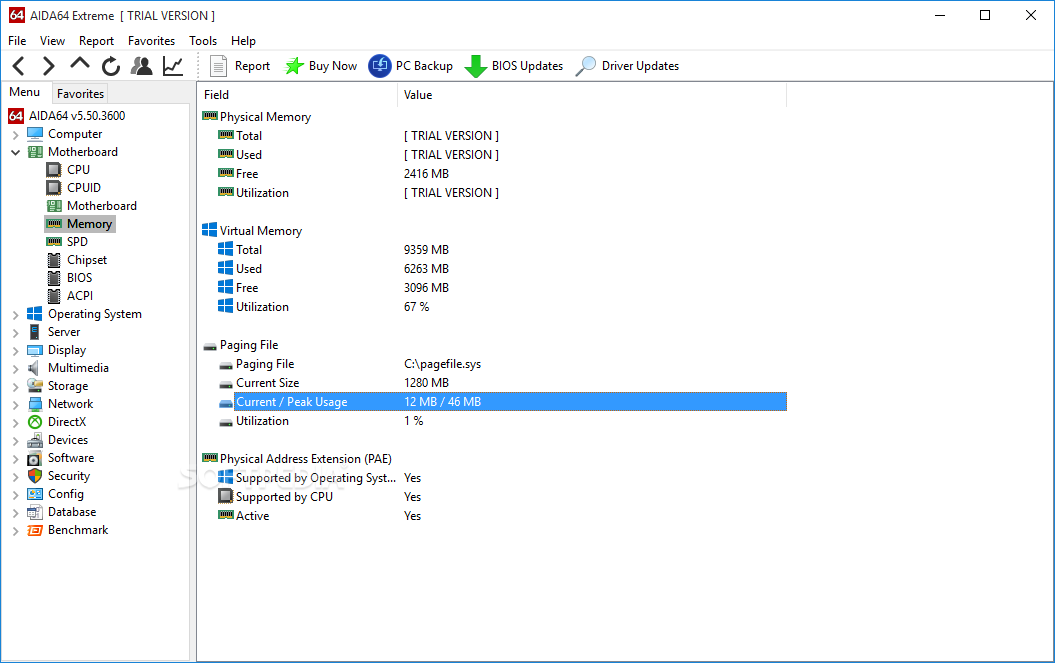Screen dimensions: 1055x663
Task: Select the CPU chip icon in tree
Action: [54, 170]
